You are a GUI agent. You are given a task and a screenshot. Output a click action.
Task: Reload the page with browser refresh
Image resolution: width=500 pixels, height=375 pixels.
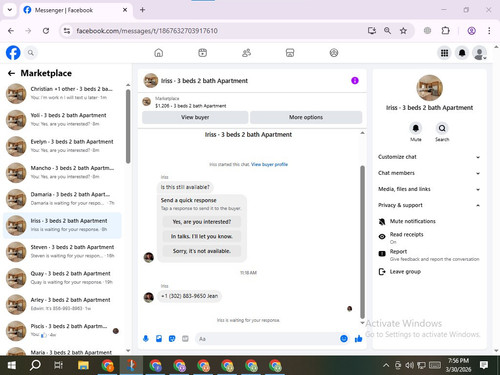[x=46, y=31]
